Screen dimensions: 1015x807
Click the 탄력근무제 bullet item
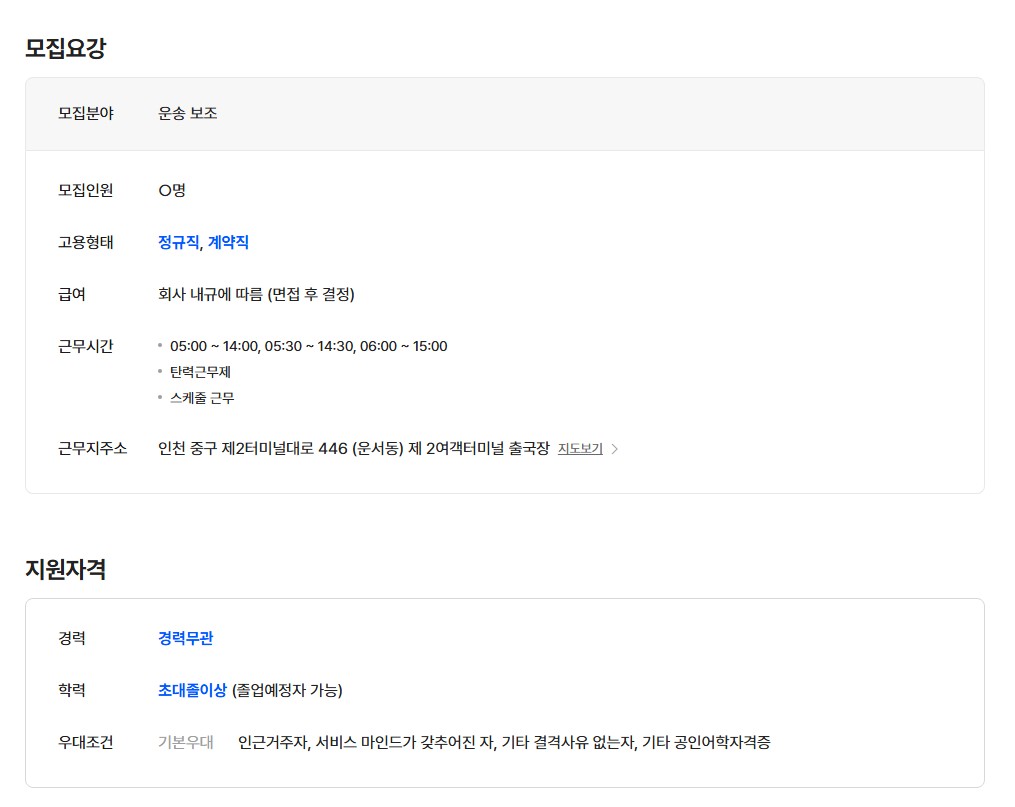[201, 372]
